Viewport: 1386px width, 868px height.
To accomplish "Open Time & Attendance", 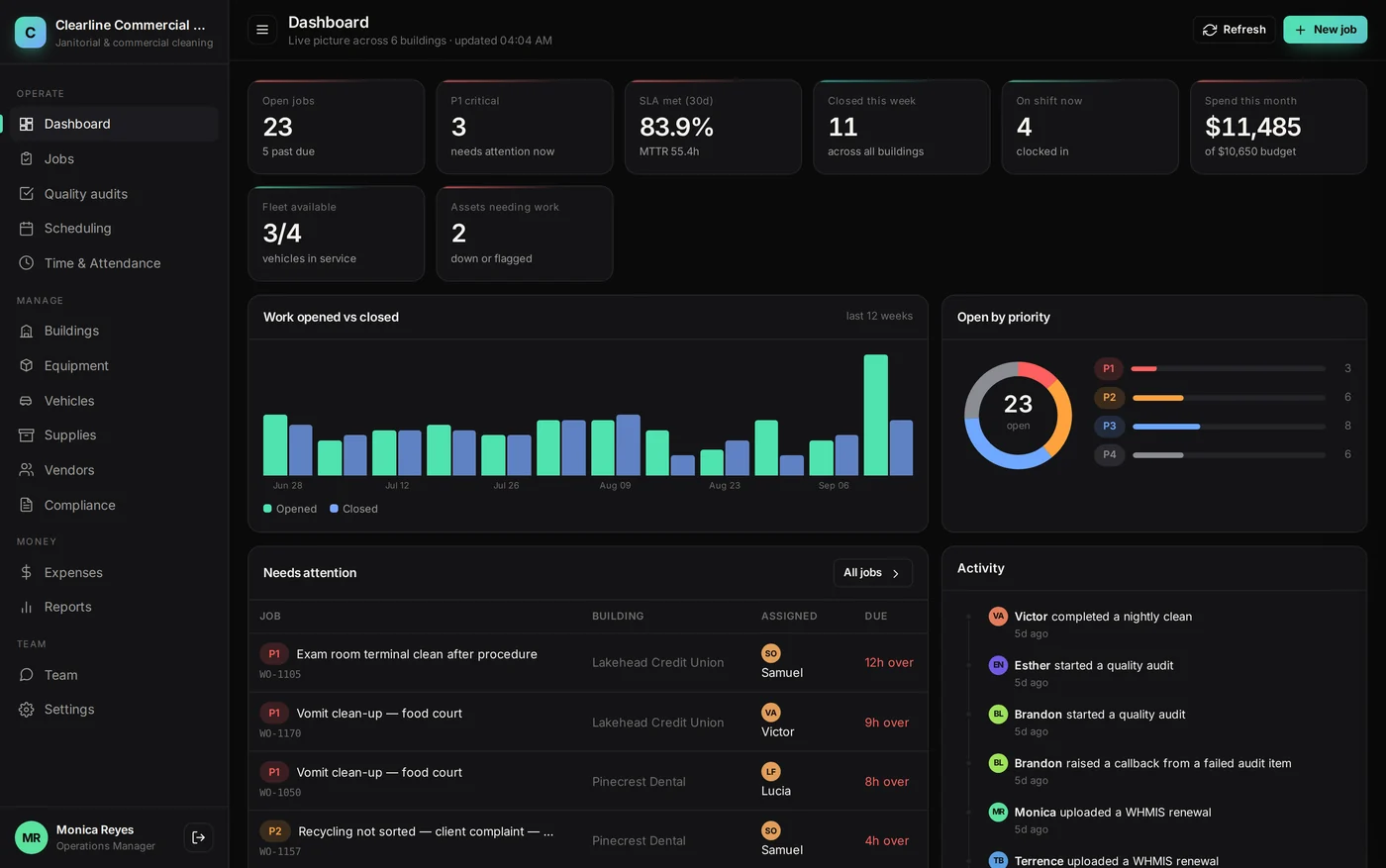I will (114, 263).
